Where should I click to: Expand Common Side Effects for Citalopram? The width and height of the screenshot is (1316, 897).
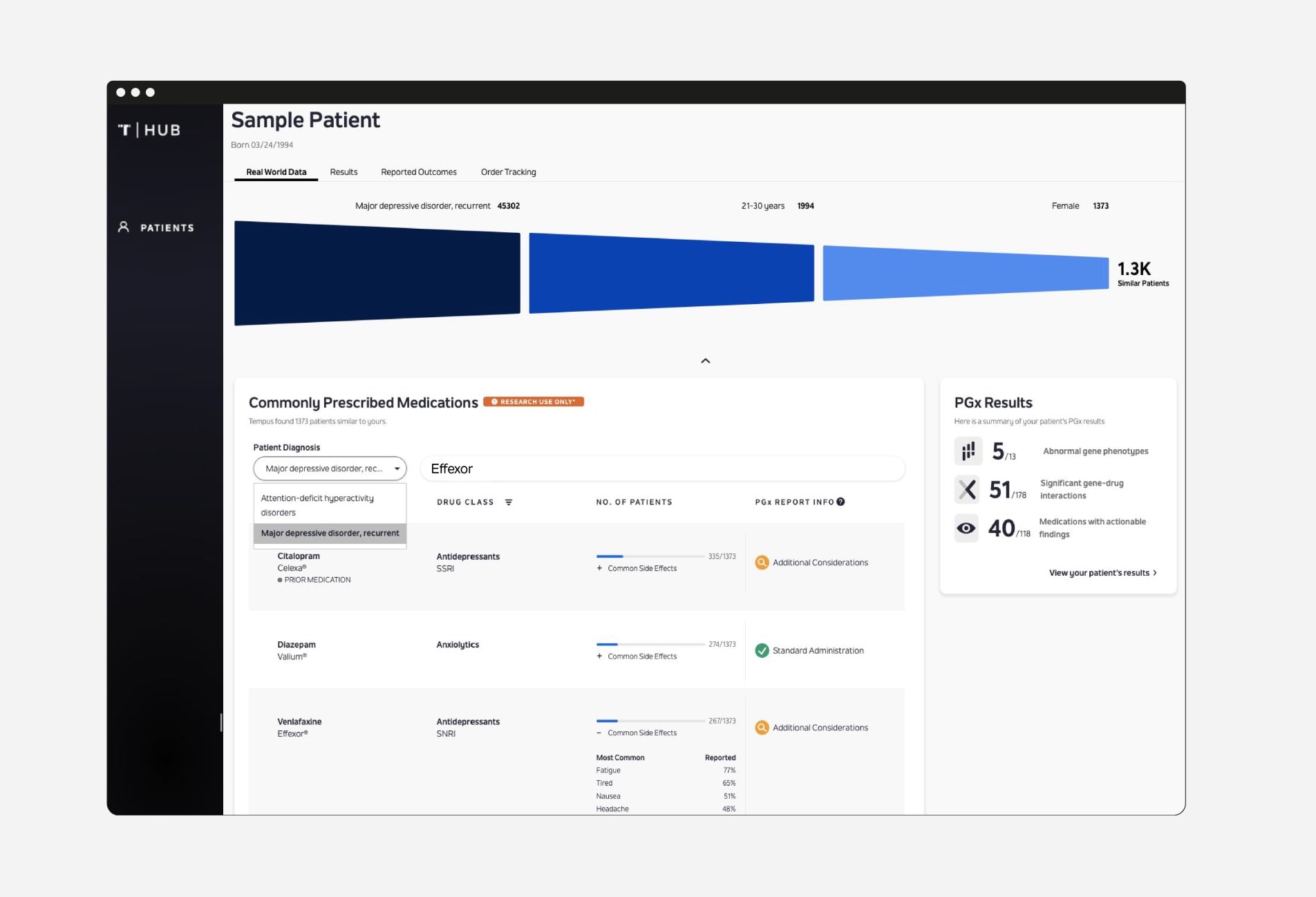(637, 568)
